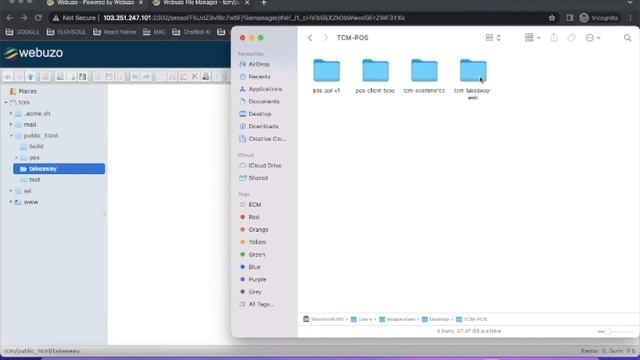The height and width of the screenshot is (360, 640).
Task: Click Webuzo file manager forward arrow
Action: pos(19,76)
